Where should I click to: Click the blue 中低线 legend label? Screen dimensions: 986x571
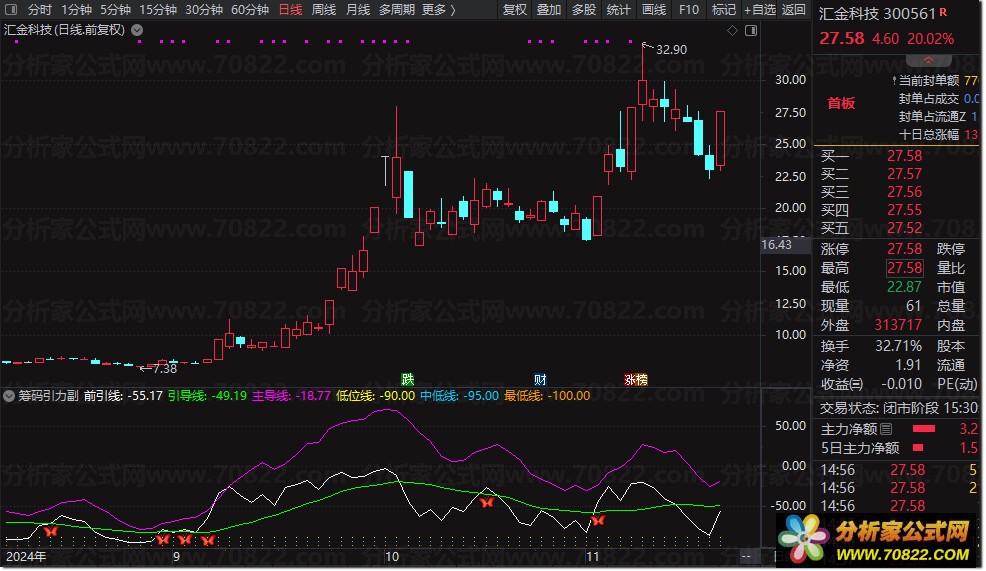[x=440, y=396]
